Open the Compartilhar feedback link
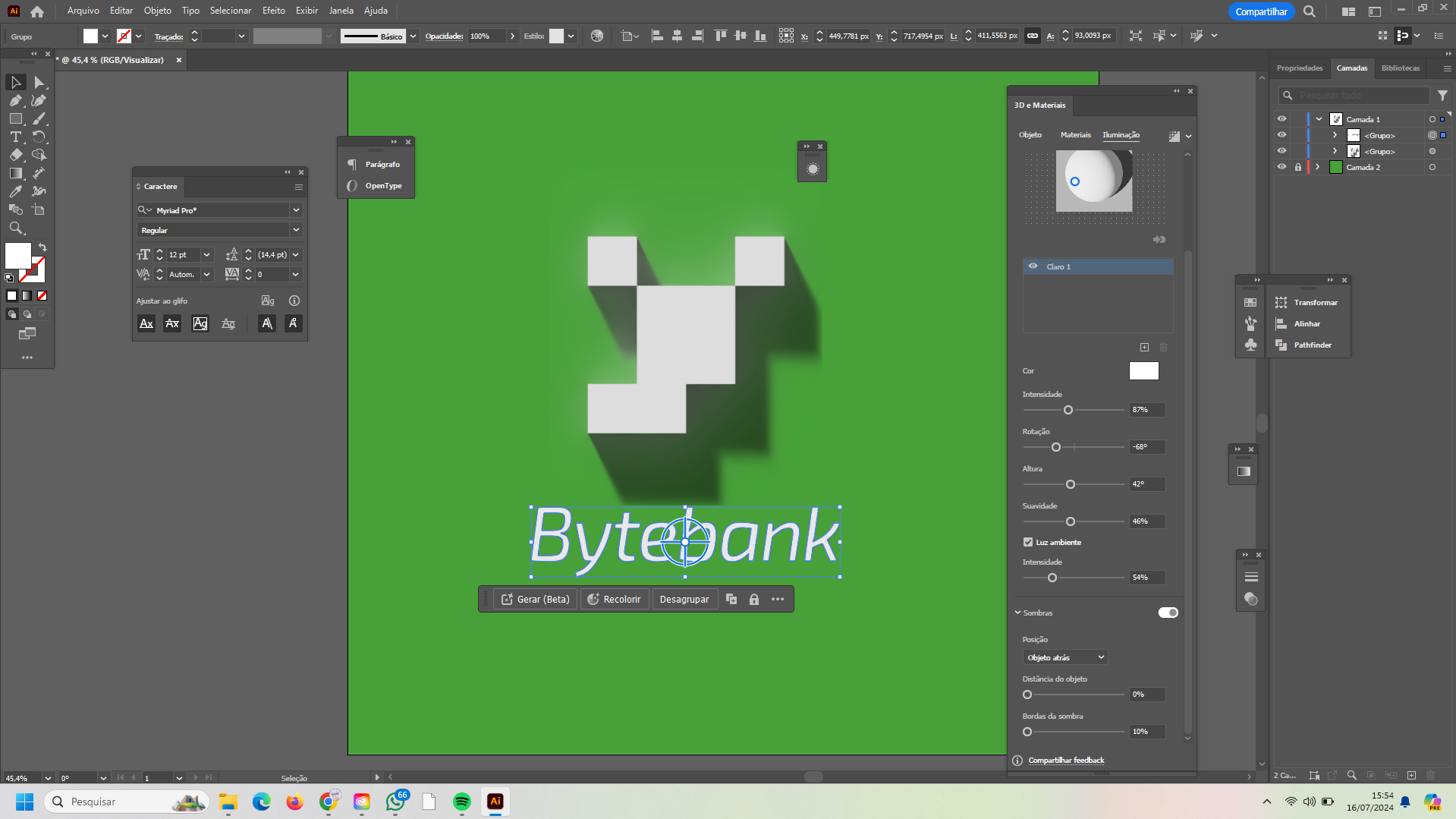 [1066, 760]
